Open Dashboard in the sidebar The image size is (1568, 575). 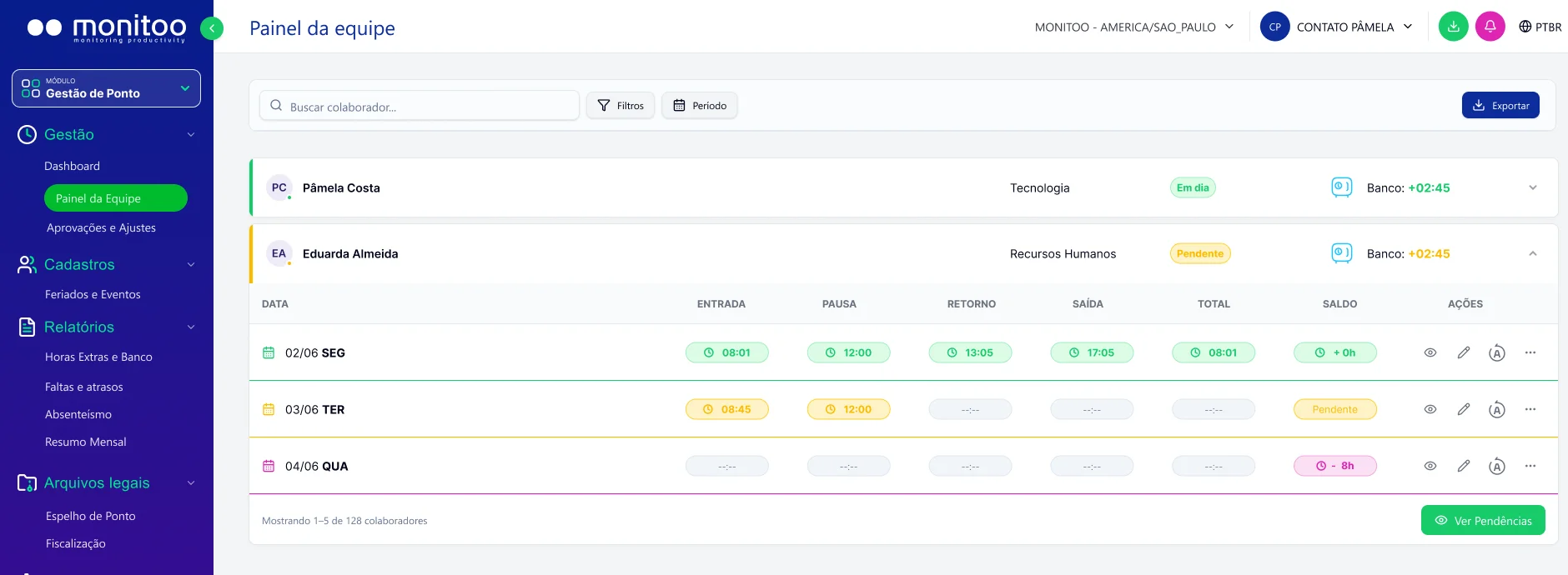point(72,166)
